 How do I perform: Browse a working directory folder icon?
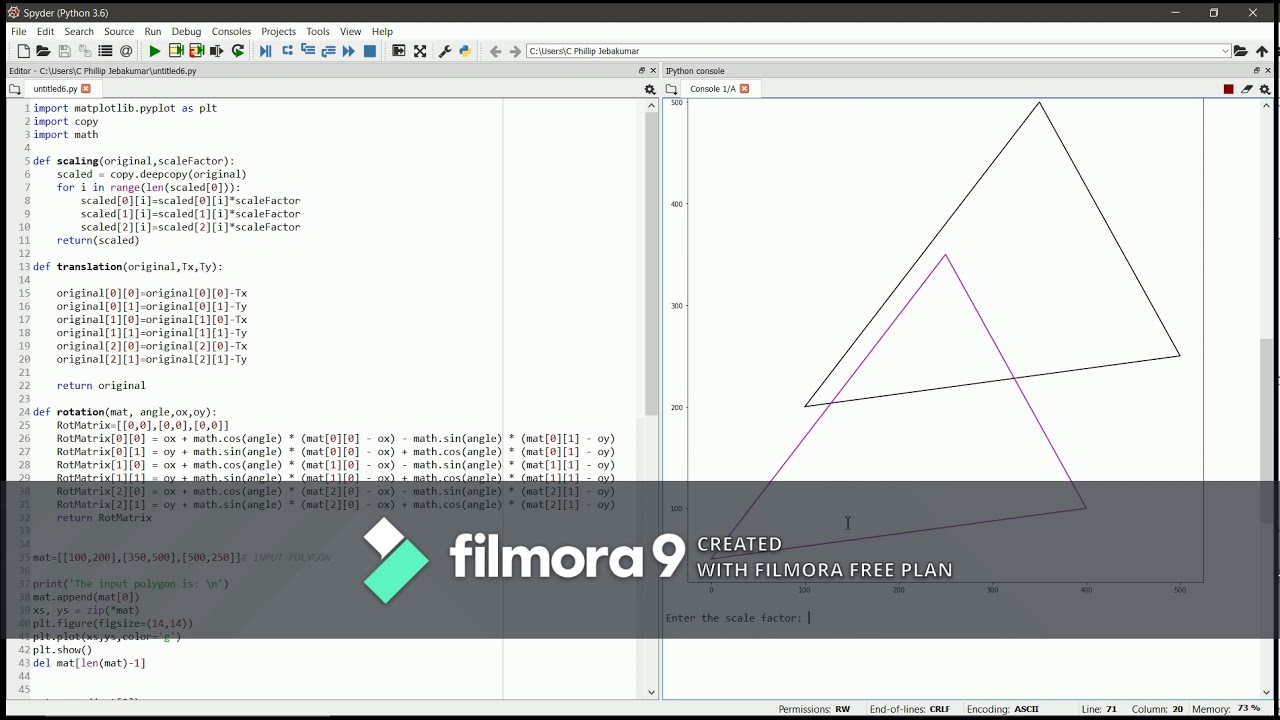tap(1241, 51)
